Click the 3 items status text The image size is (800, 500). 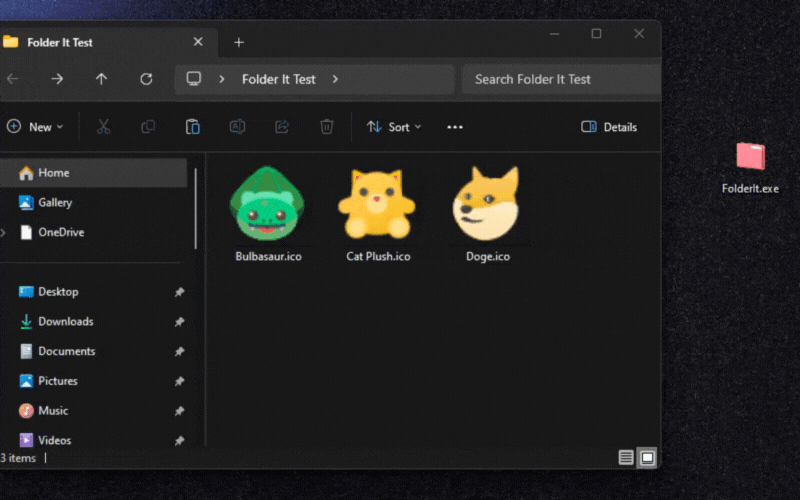18,458
